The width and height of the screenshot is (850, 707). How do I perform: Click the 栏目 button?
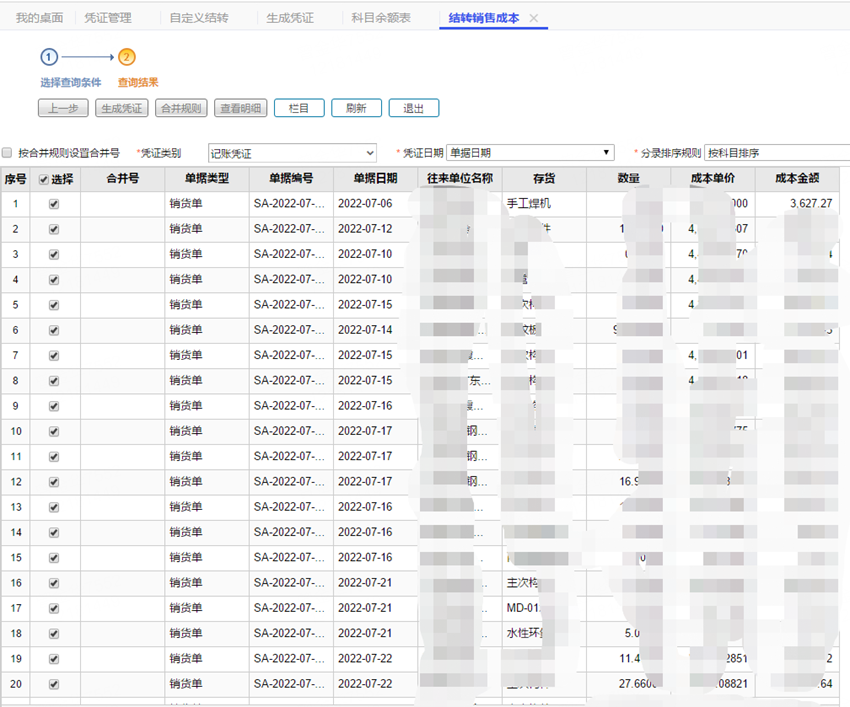pos(298,108)
